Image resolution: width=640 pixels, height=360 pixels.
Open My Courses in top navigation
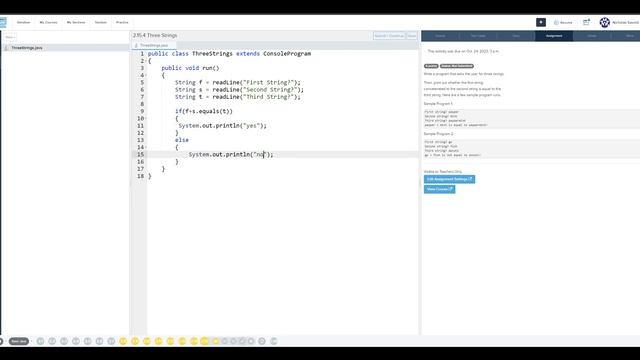click(x=48, y=22)
